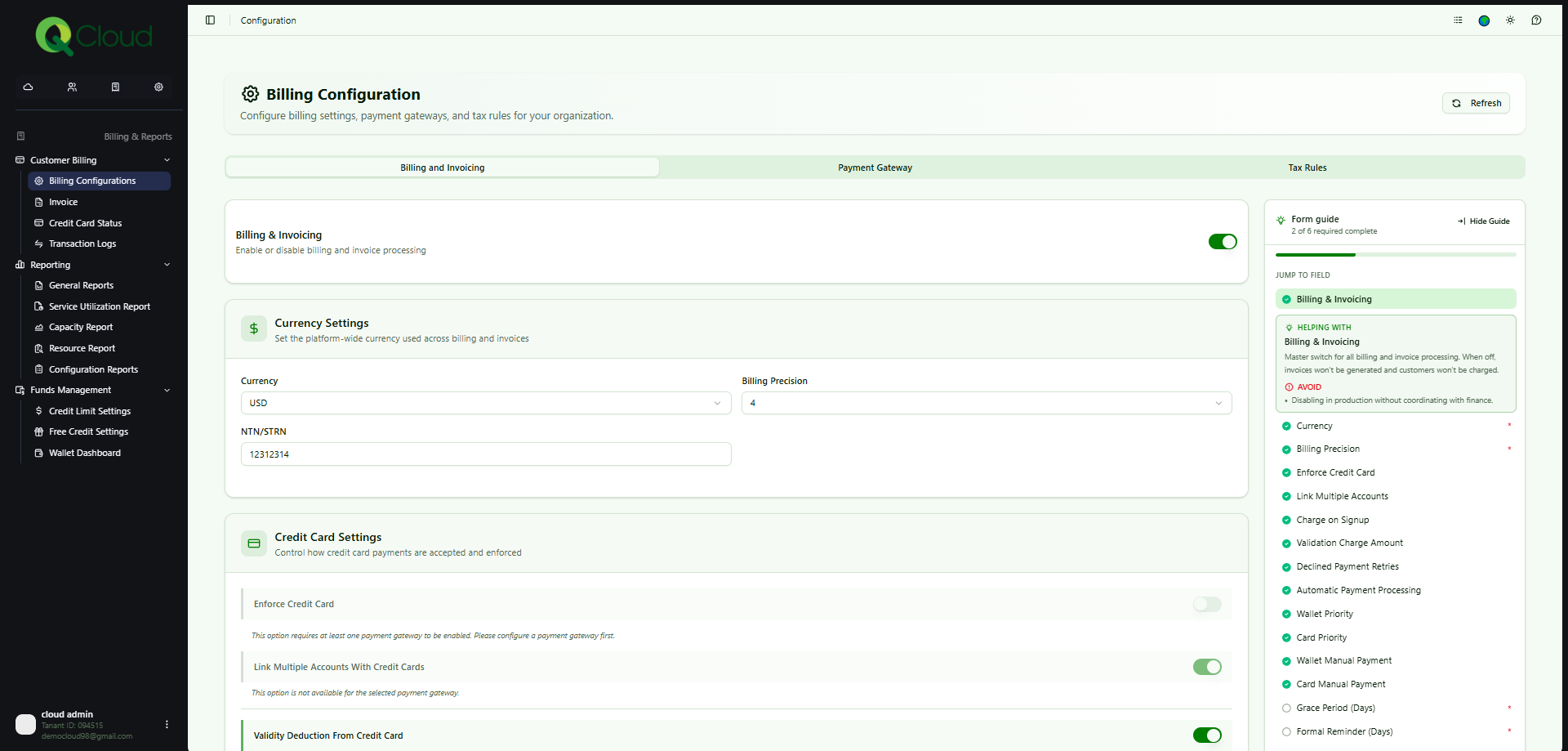Screen dimensions: 1568x751
Task: Collapse the Funds Management section
Action: (x=93, y=390)
